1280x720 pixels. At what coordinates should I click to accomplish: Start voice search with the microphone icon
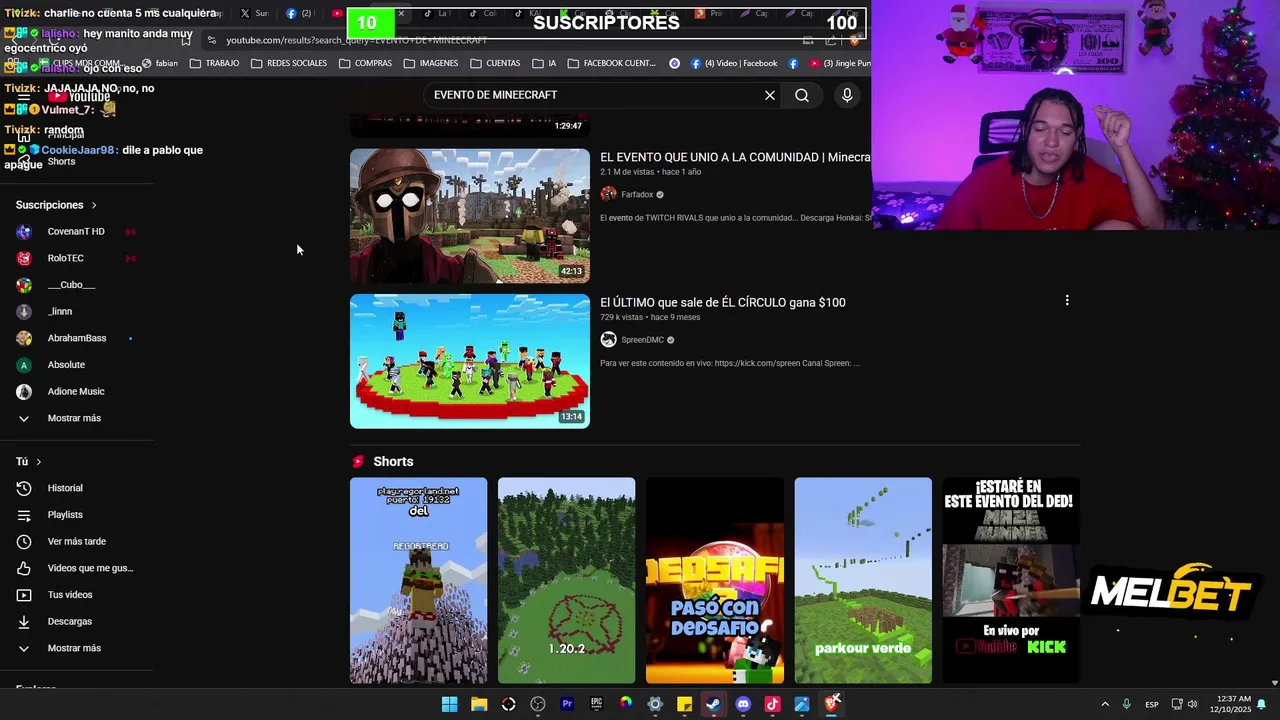click(x=847, y=95)
